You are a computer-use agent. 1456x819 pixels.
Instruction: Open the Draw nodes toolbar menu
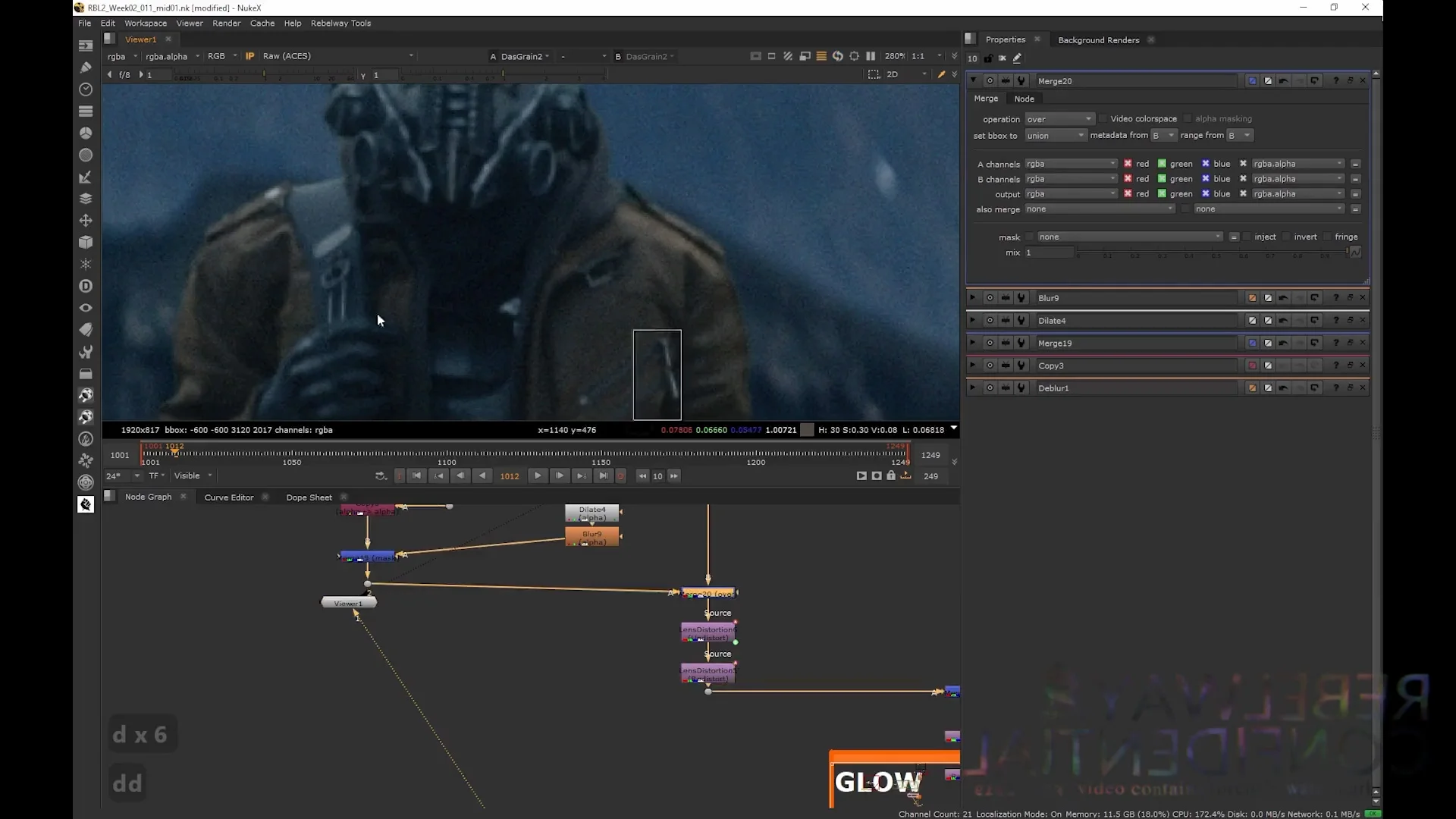click(86, 67)
